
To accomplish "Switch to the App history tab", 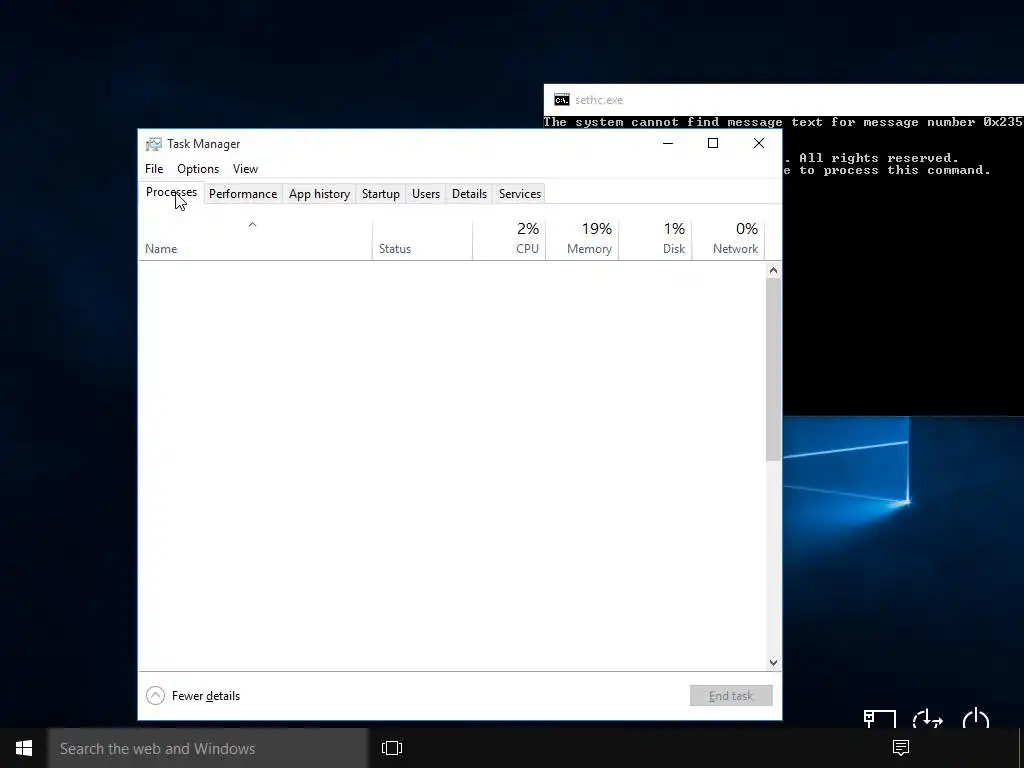I will click(x=319, y=194).
